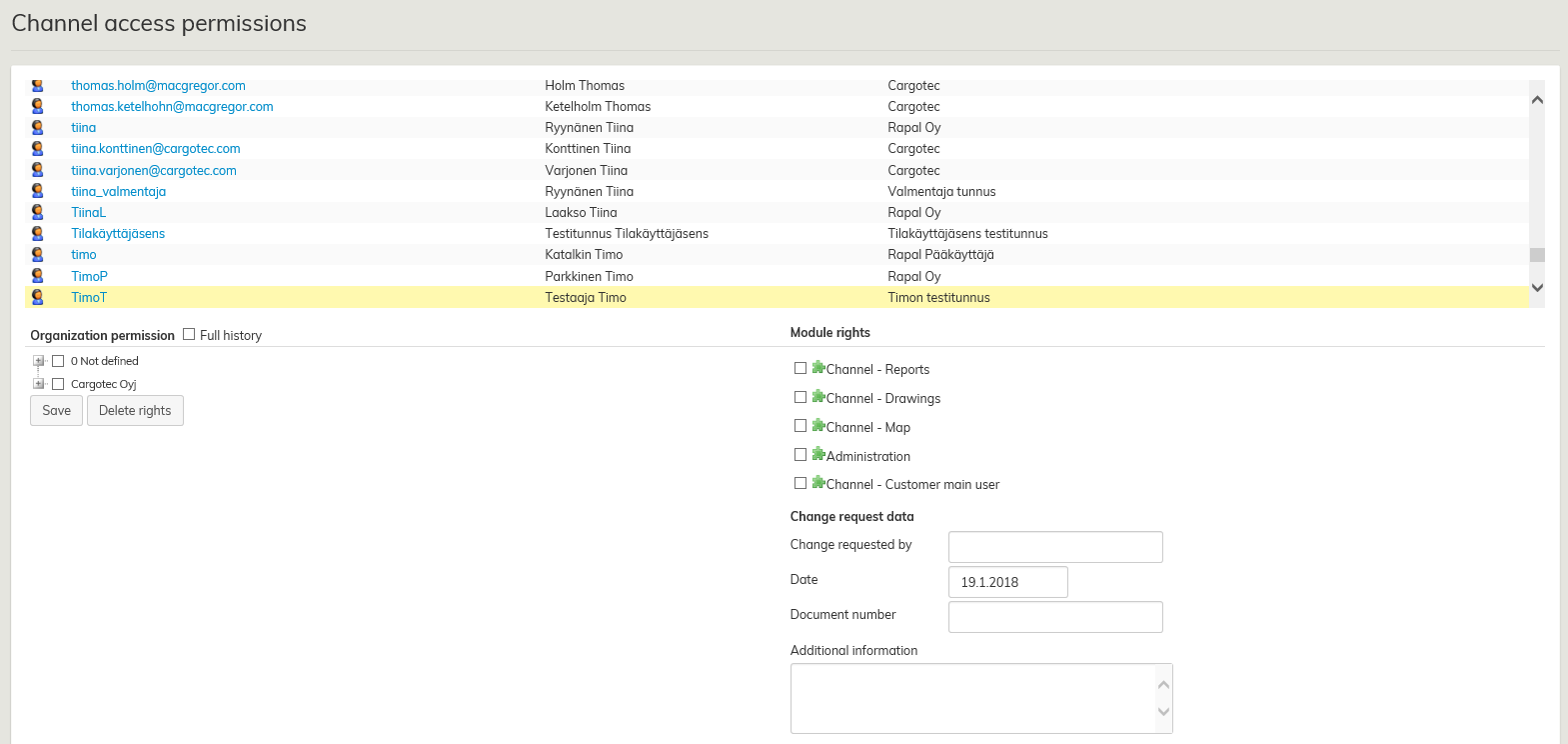Click the Delete rights button
The height and width of the screenshot is (744, 1568).
click(135, 411)
